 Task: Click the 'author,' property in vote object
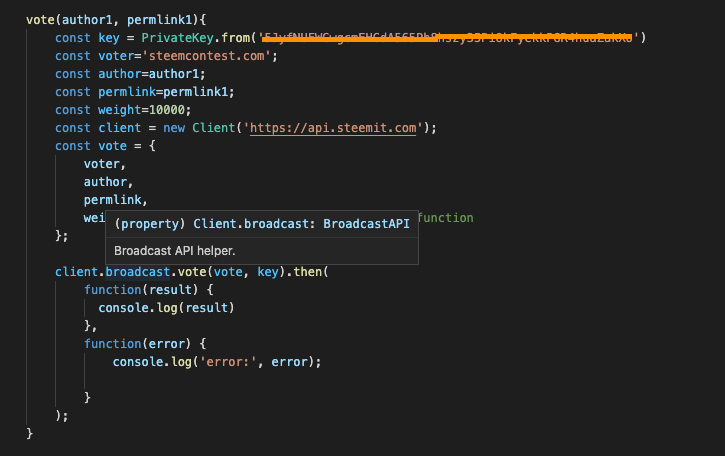click(x=108, y=182)
